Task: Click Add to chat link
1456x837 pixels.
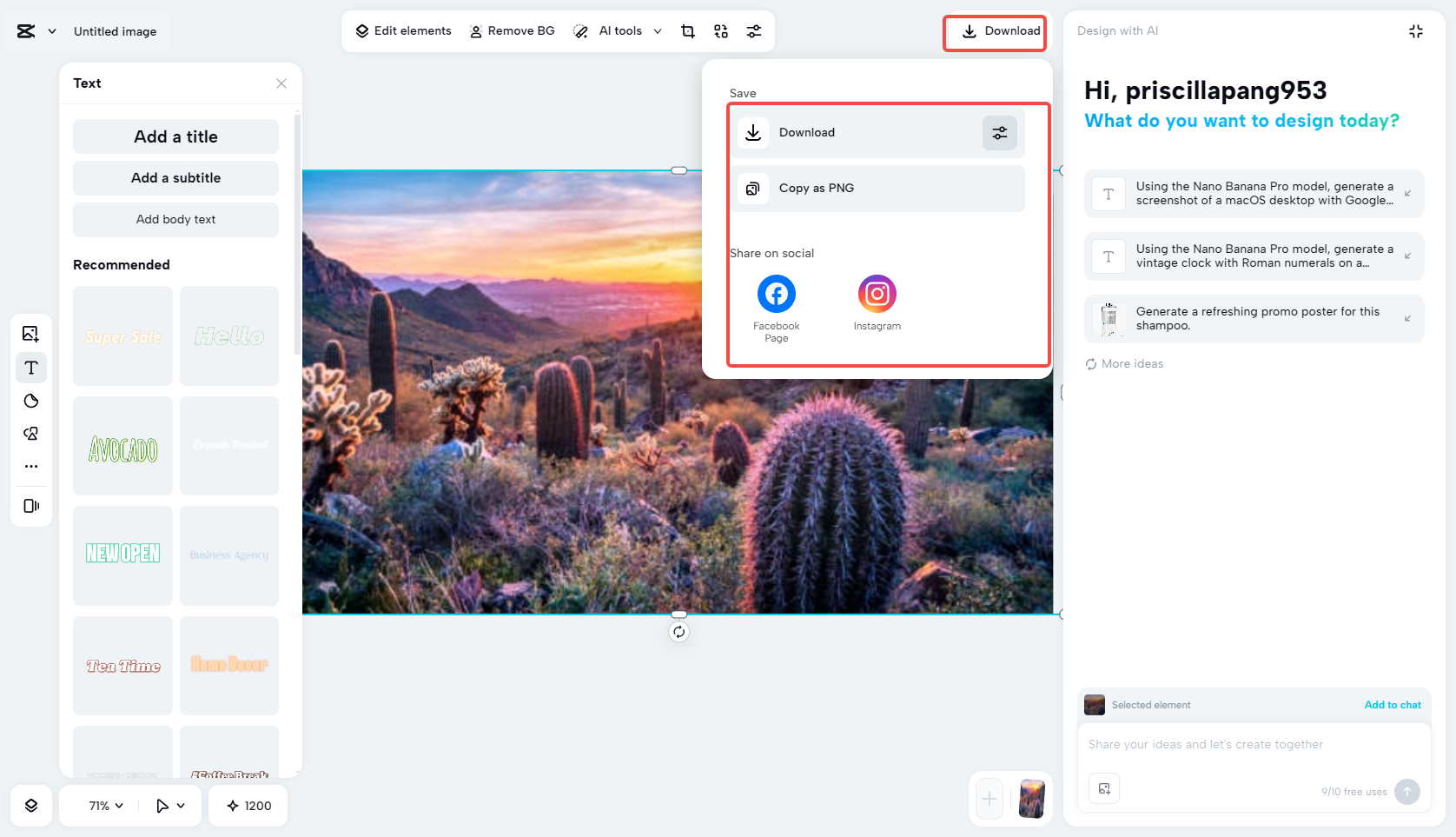Action: click(x=1393, y=705)
